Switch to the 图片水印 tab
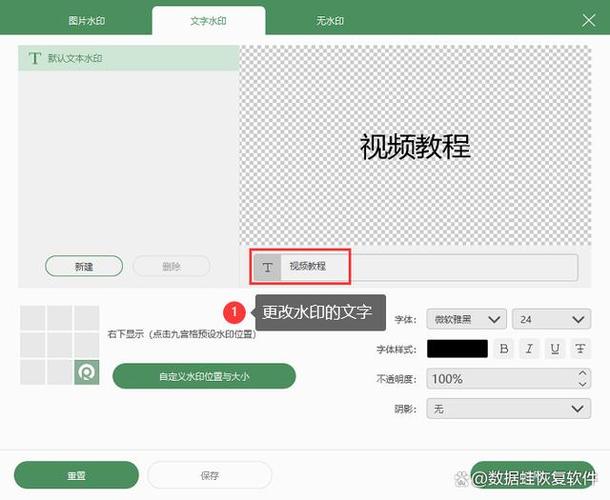Image resolution: width=610 pixels, height=500 pixels. coord(89,20)
